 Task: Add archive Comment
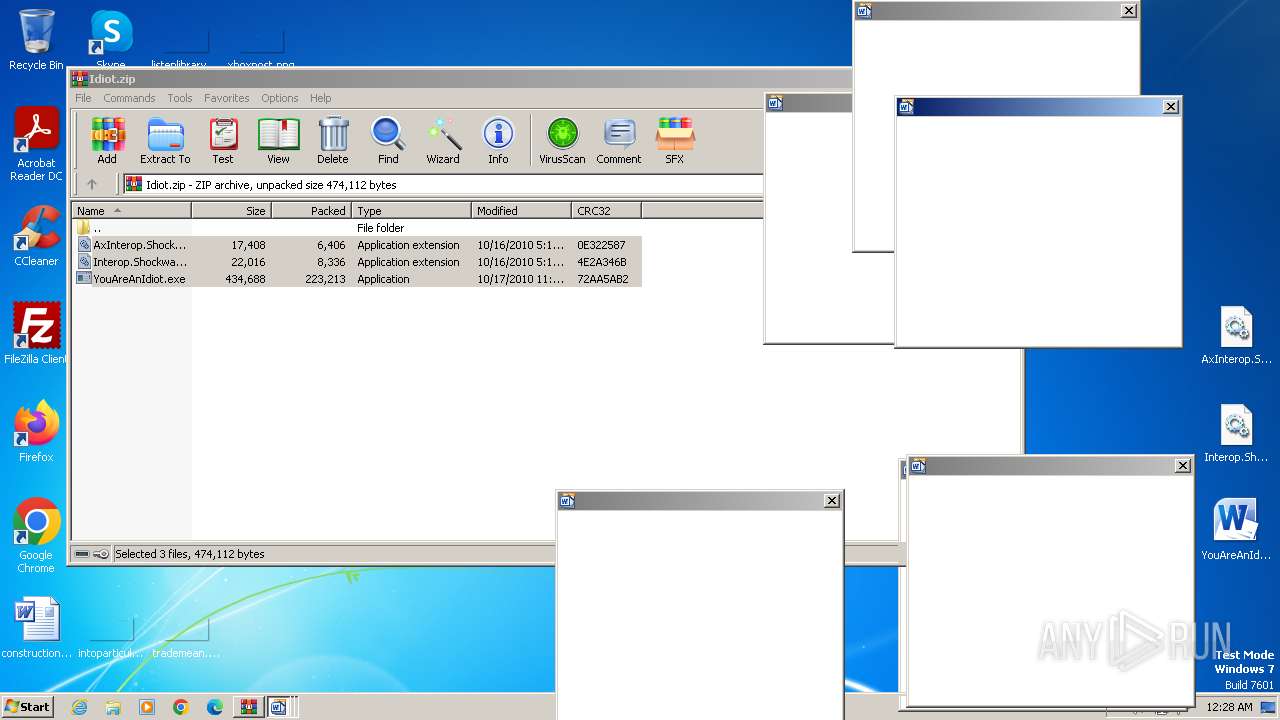(x=619, y=140)
